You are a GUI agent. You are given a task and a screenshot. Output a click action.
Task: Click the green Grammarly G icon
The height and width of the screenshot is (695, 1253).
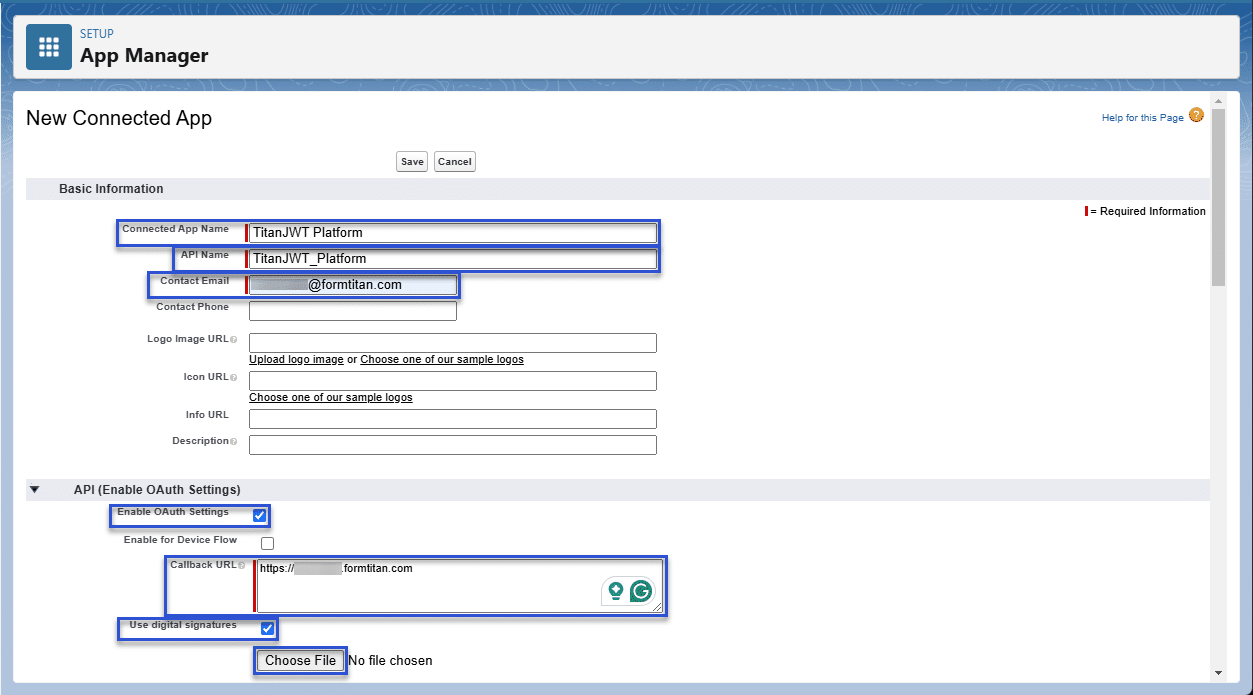pos(641,590)
